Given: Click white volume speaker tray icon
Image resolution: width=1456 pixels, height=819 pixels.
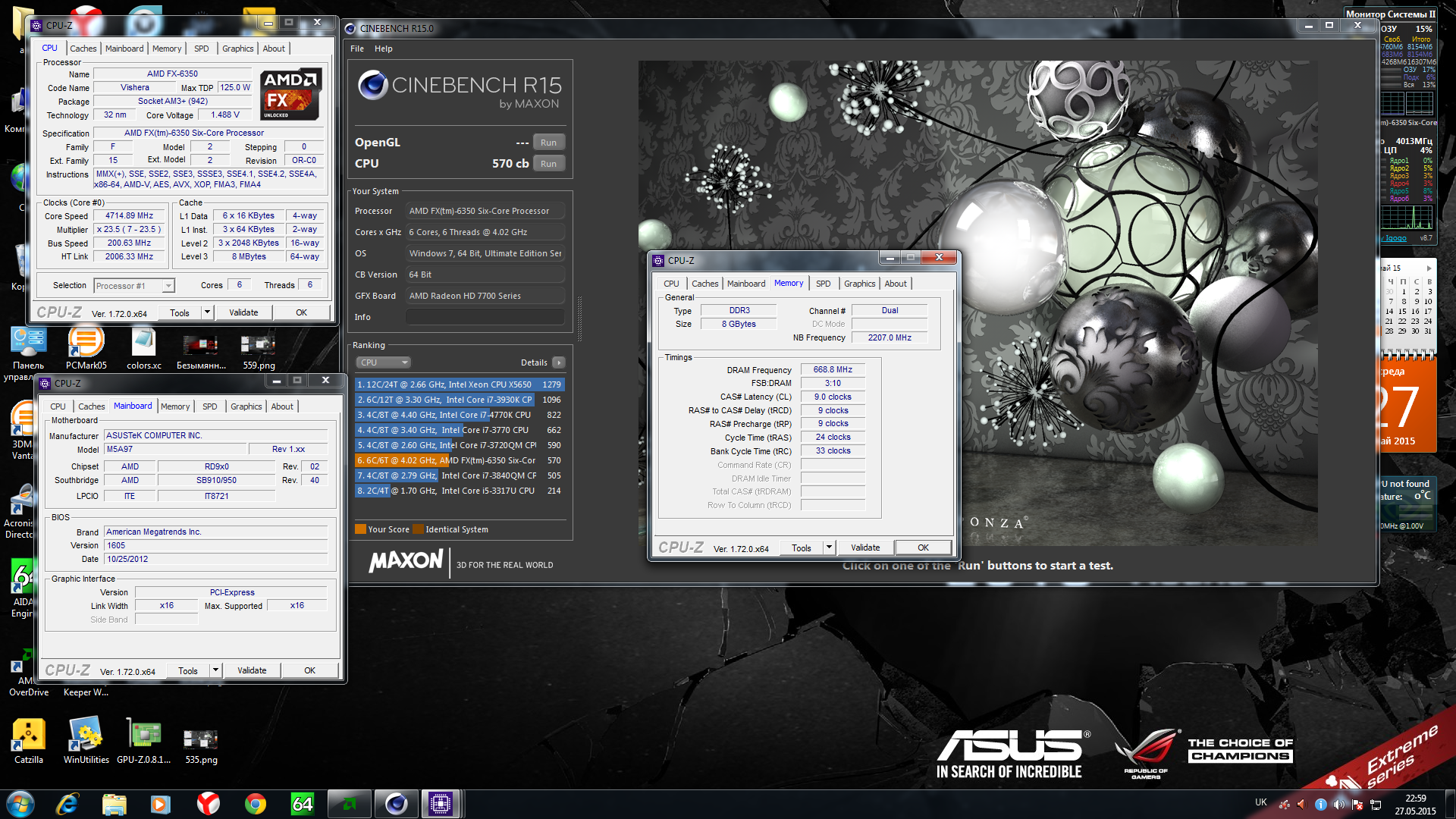Looking at the screenshot, I should (1339, 805).
